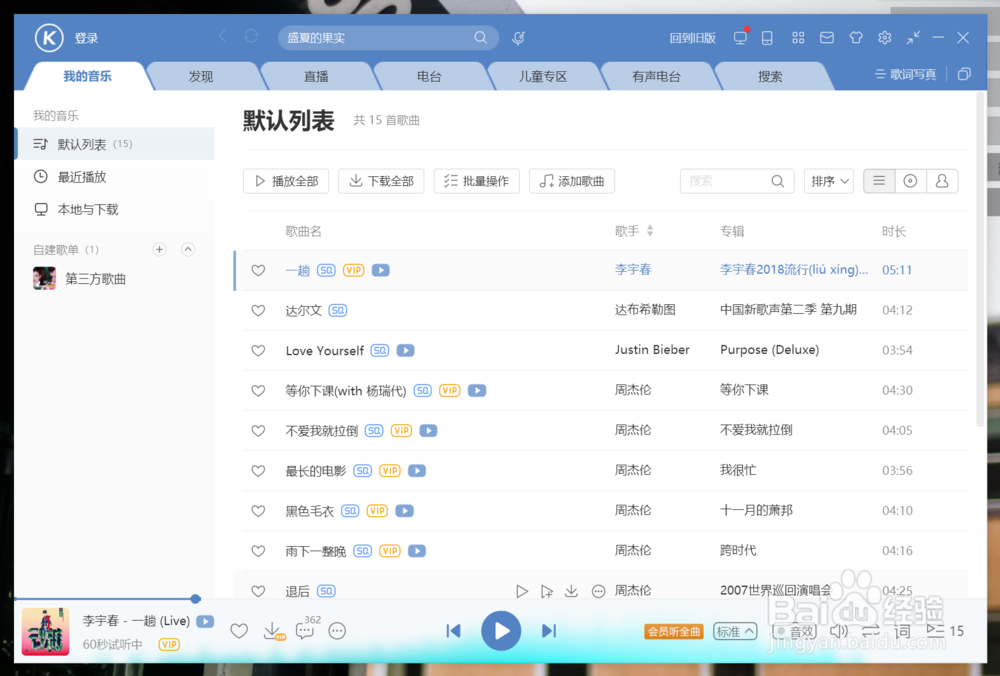1000x676 pixels.
Task: Favorite the song 达尔文 with its heart
Action: coord(258,311)
